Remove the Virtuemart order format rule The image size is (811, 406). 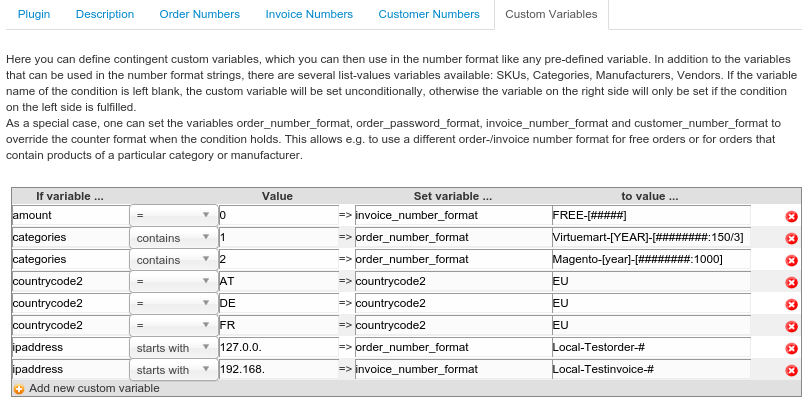coord(791,238)
